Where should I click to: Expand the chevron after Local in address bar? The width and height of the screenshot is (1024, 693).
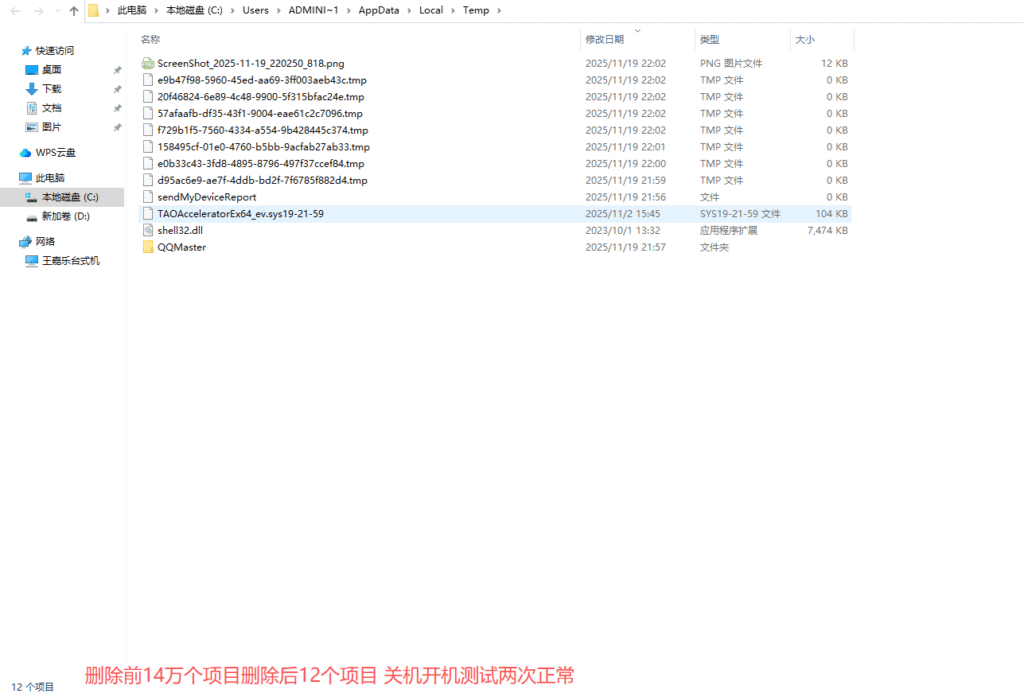451,11
